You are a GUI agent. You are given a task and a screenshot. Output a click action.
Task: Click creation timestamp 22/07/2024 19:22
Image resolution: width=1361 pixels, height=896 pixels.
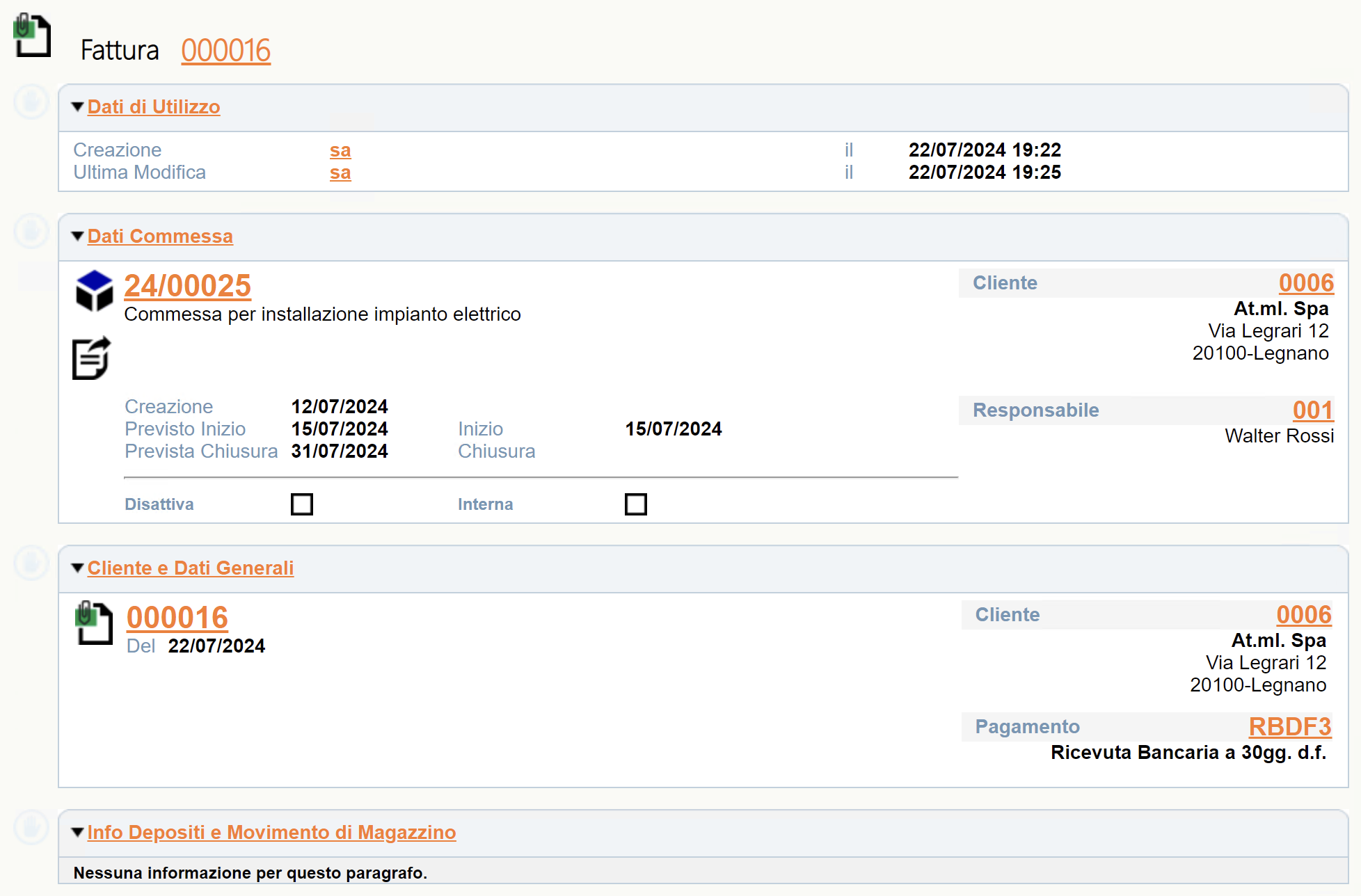coord(985,150)
